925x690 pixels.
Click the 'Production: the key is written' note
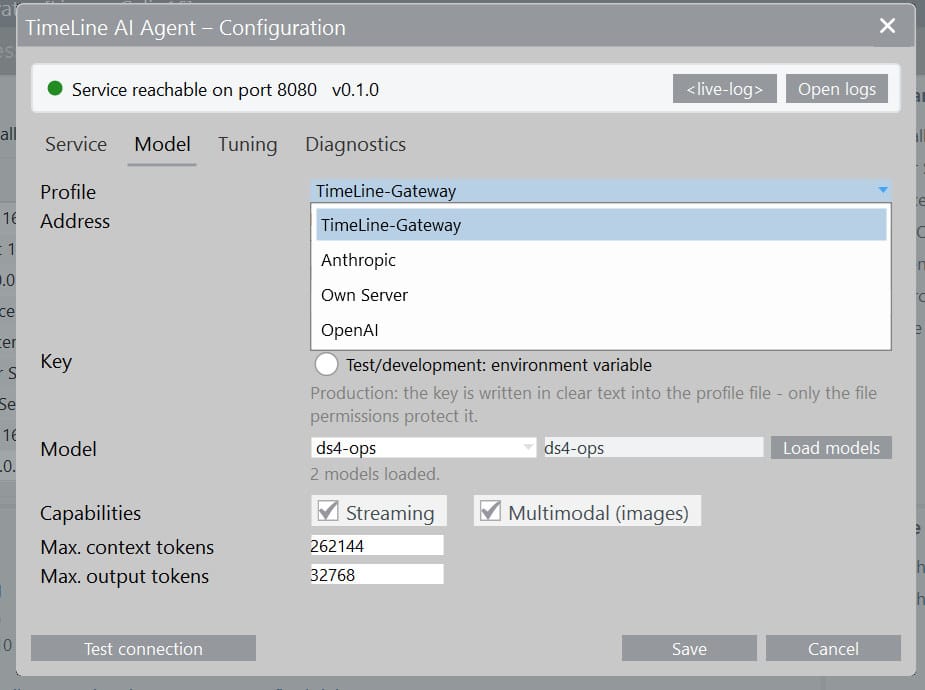[593, 405]
